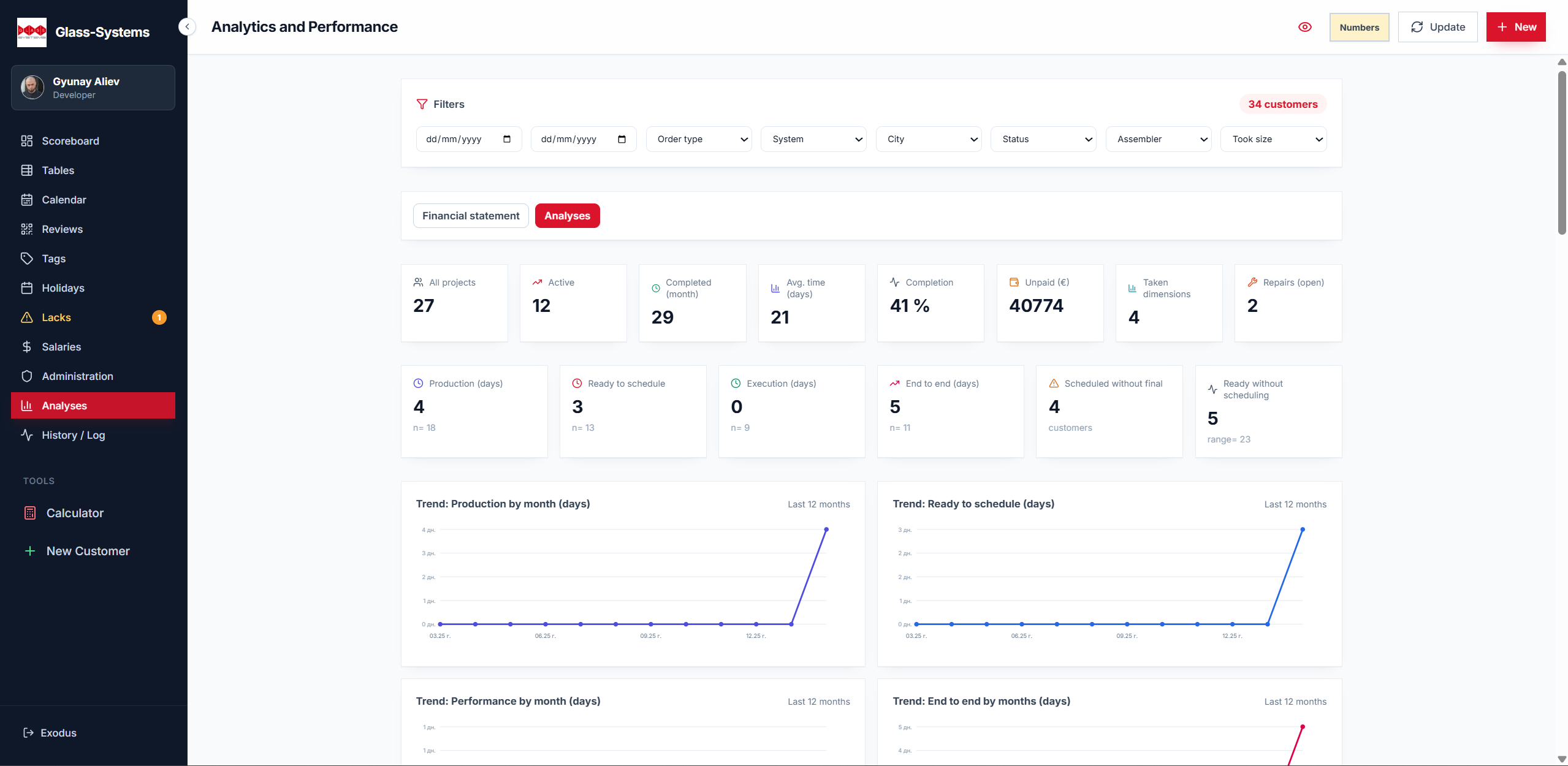Screen dimensions: 1568x766
Task: Switch to Financial statement view
Action: click(470, 215)
